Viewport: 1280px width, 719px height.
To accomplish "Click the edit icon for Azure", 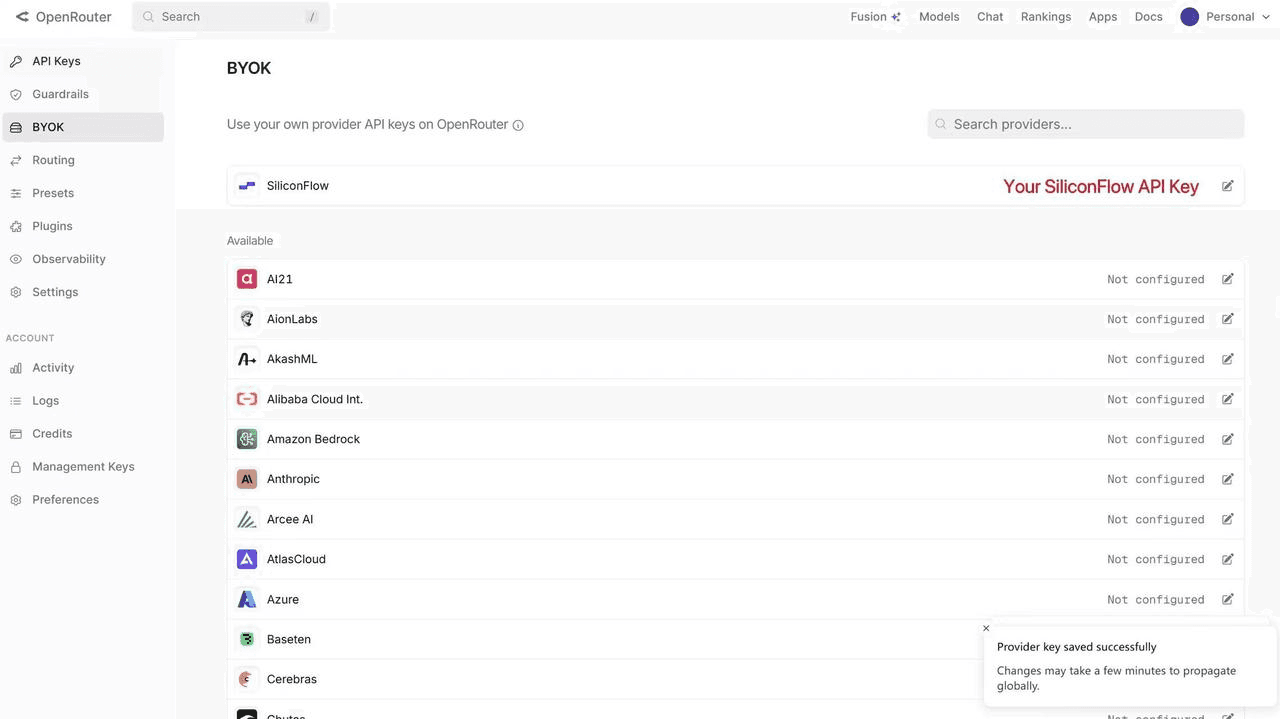I will coord(1228,599).
